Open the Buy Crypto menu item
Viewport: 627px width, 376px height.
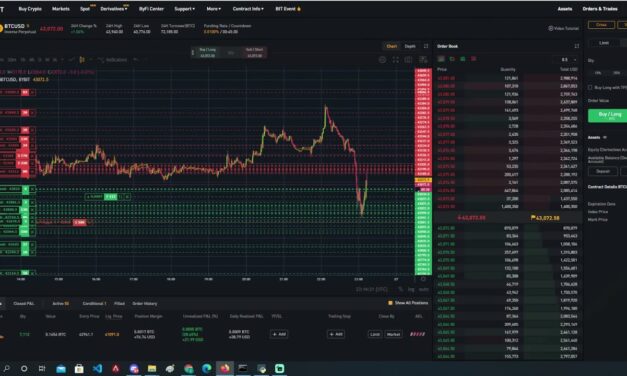tap(30, 9)
